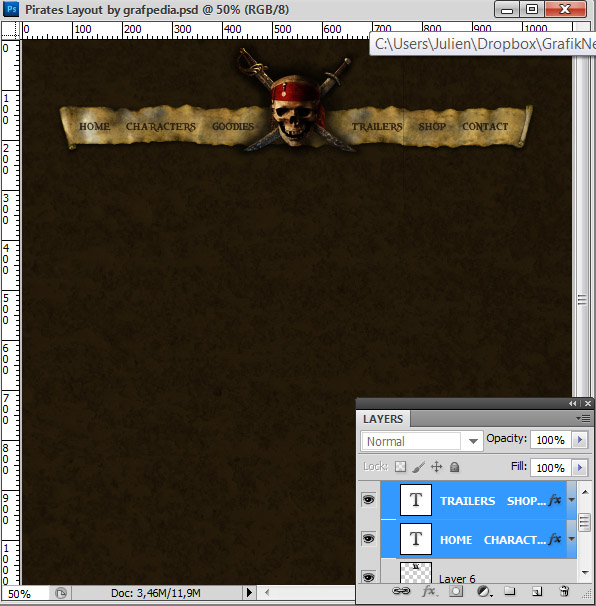Click horizontal scrollbar left arrow

coord(267,592)
